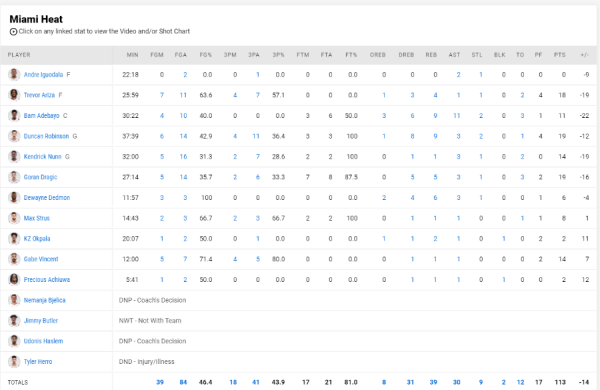
Task: View Bam Adebayo's 11 assists video
Action: click(457, 116)
